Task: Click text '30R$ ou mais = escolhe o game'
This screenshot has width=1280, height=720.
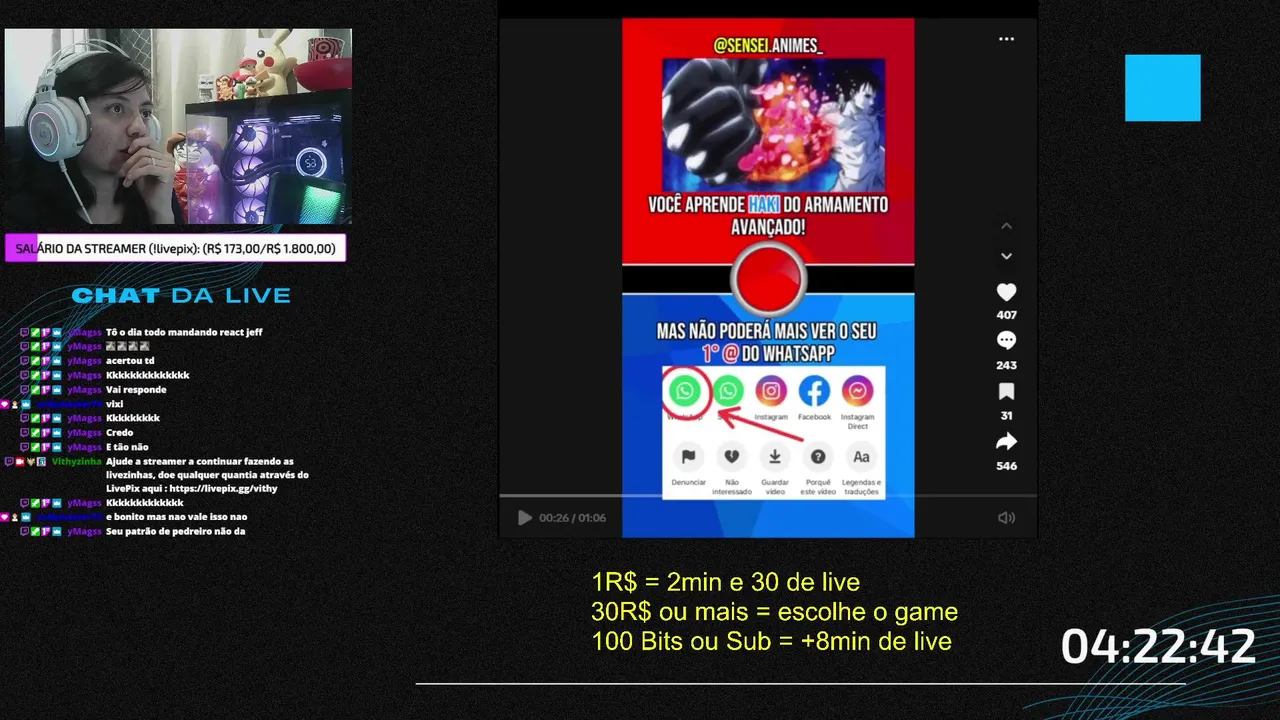Action: 775,612
